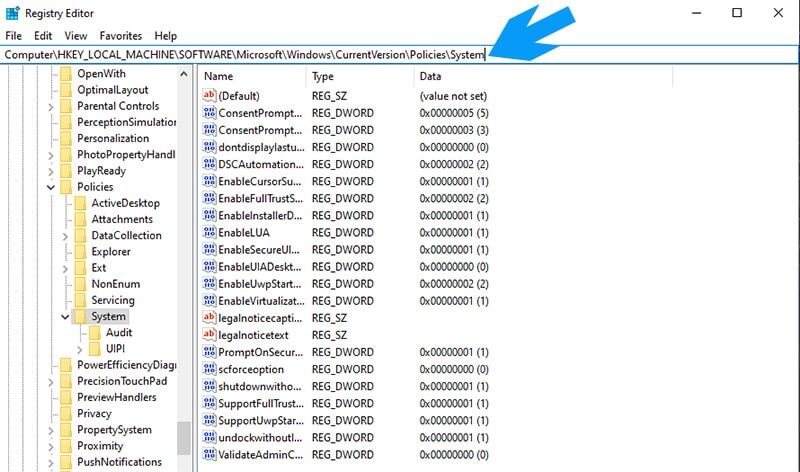Open the Edit menu
This screenshot has width=800, height=472.
43,36
